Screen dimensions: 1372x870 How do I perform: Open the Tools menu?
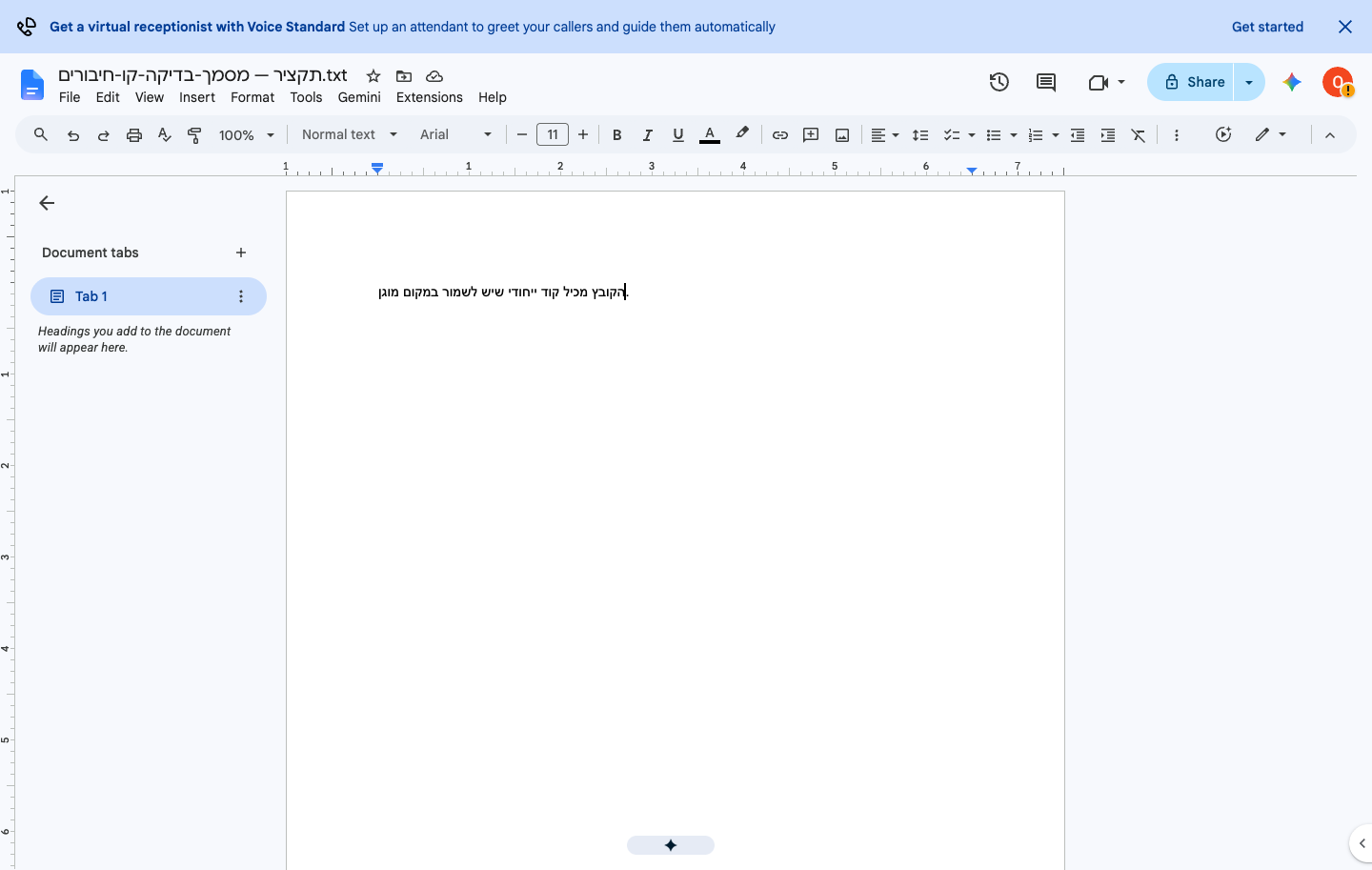coord(306,97)
